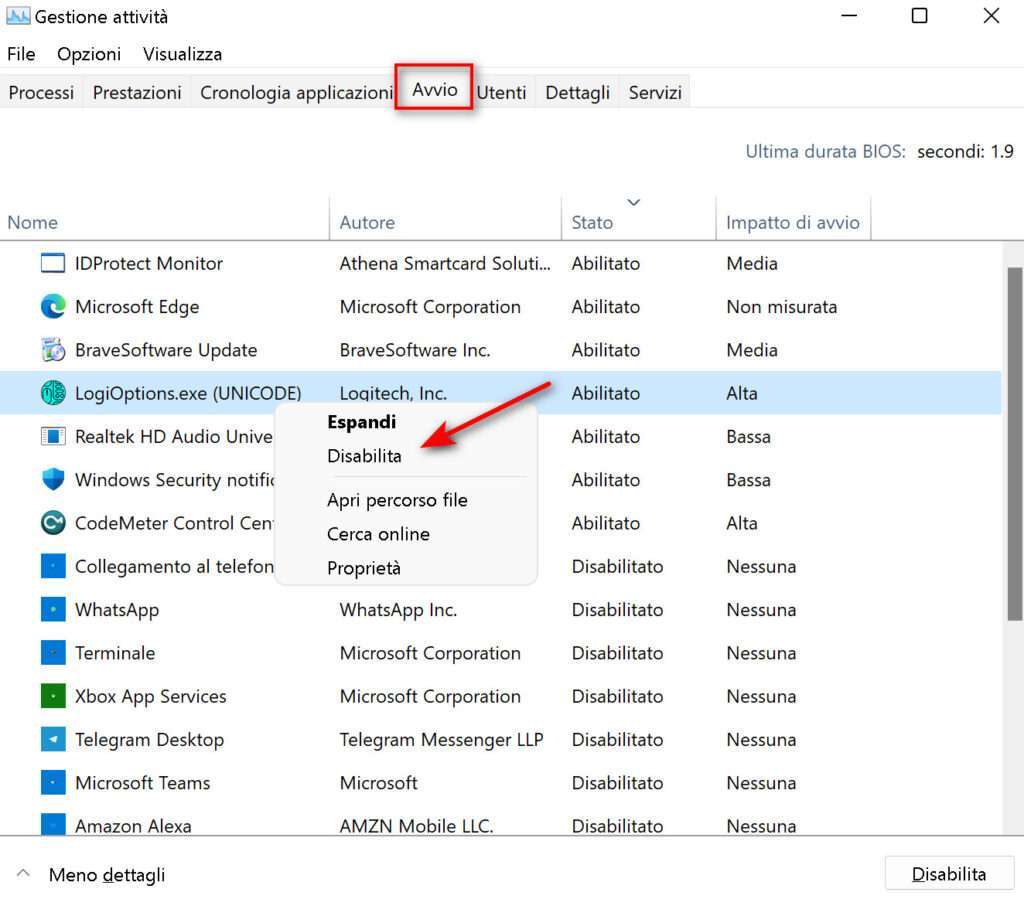Viewport: 1024px width, 906px height.
Task: Click the WhatsApp Inc. author cell
Action: 398,609
